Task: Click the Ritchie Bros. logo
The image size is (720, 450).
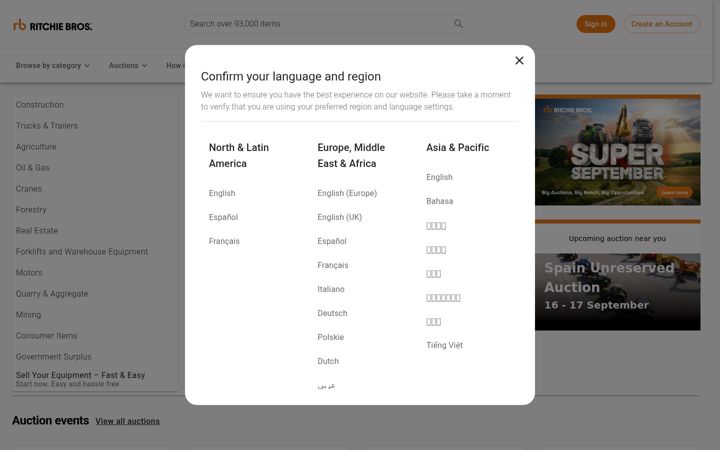Action: pyautogui.click(x=53, y=25)
